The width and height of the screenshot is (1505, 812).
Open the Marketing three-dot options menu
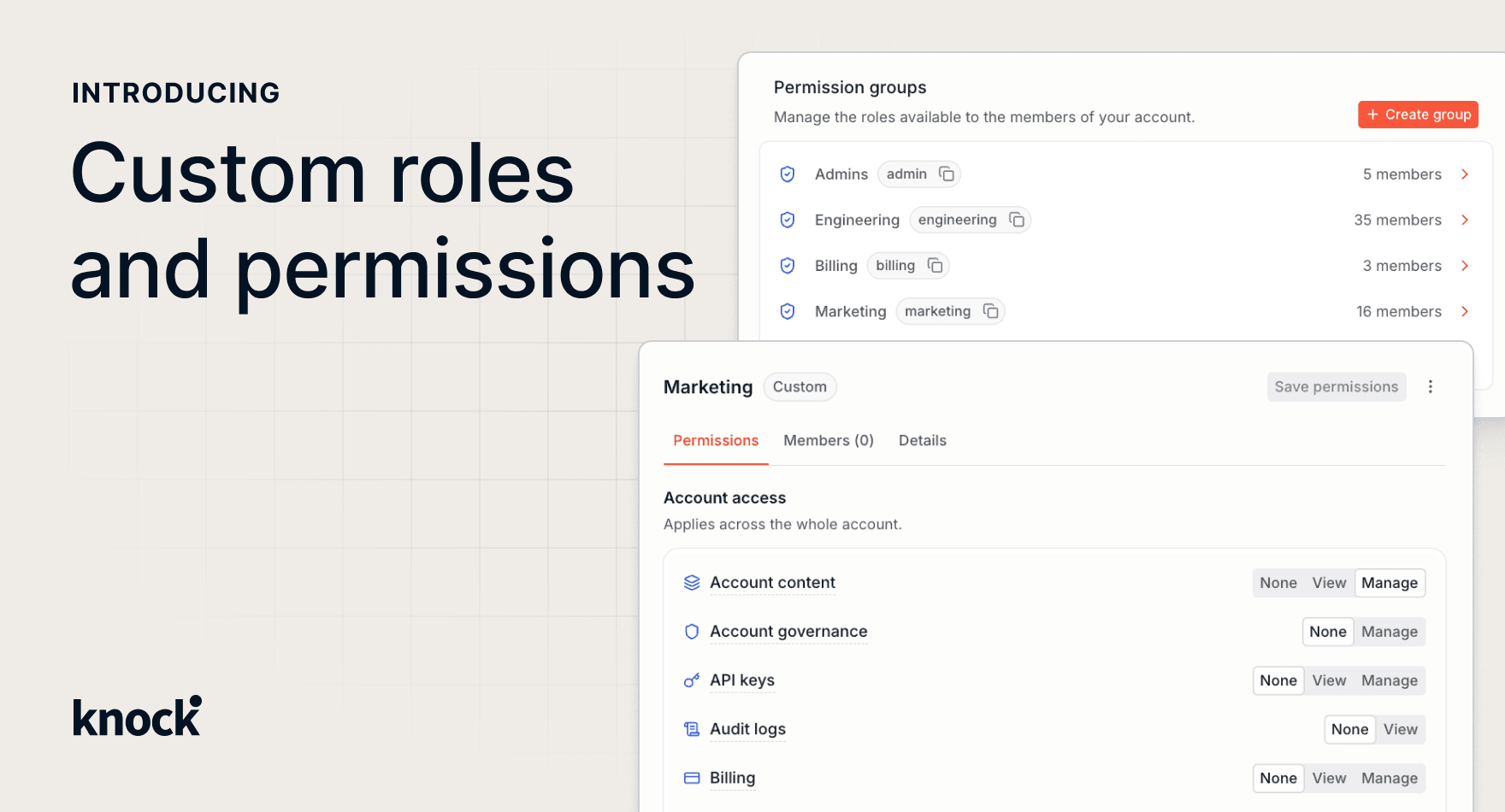[x=1431, y=387]
